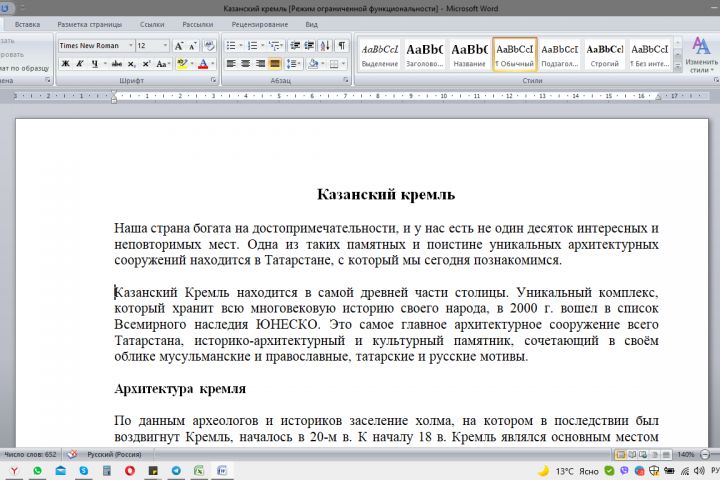Viewport: 720px width, 480px height.
Task: Apply the Без интервала style
Action: click(x=649, y=54)
